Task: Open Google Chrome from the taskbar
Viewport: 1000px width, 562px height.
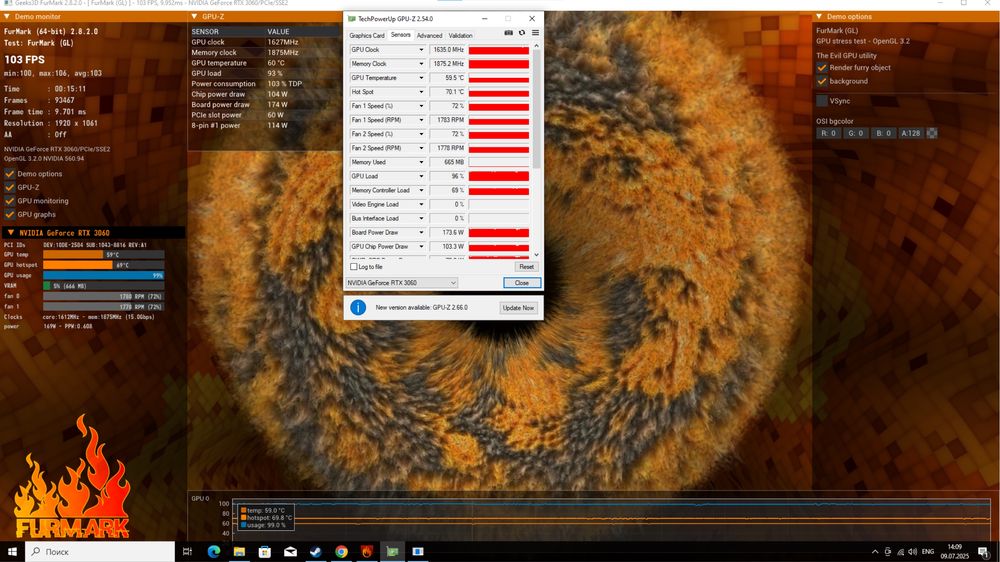Action: coord(341,551)
